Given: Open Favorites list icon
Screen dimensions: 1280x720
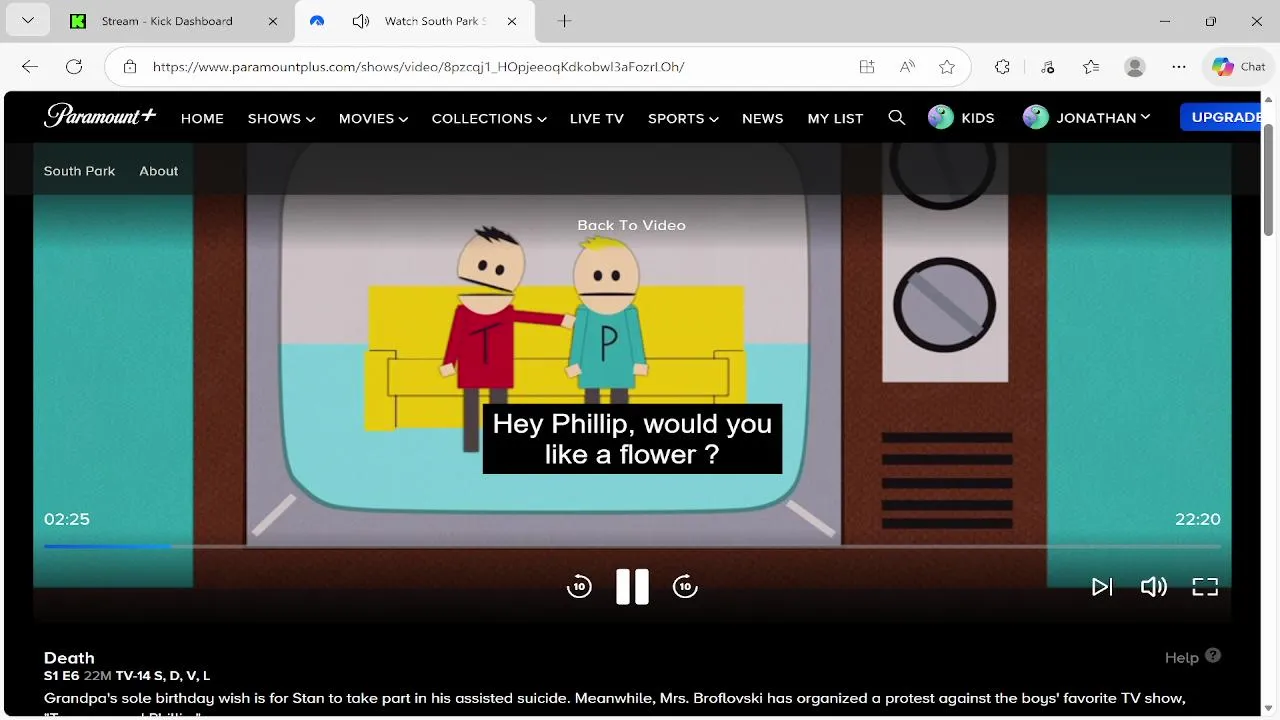Looking at the screenshot, I should coord(1091,67).
